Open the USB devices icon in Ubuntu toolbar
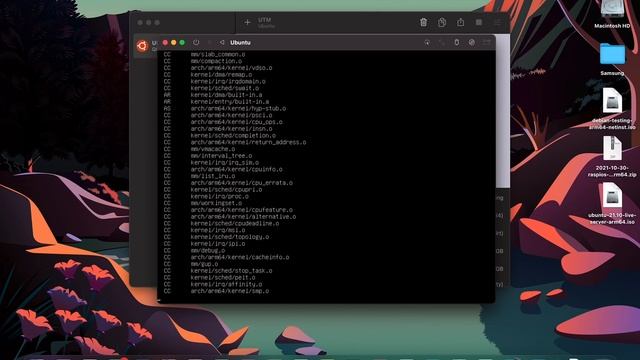The height and width of the screenshot is (360, 640). (457, 42)
